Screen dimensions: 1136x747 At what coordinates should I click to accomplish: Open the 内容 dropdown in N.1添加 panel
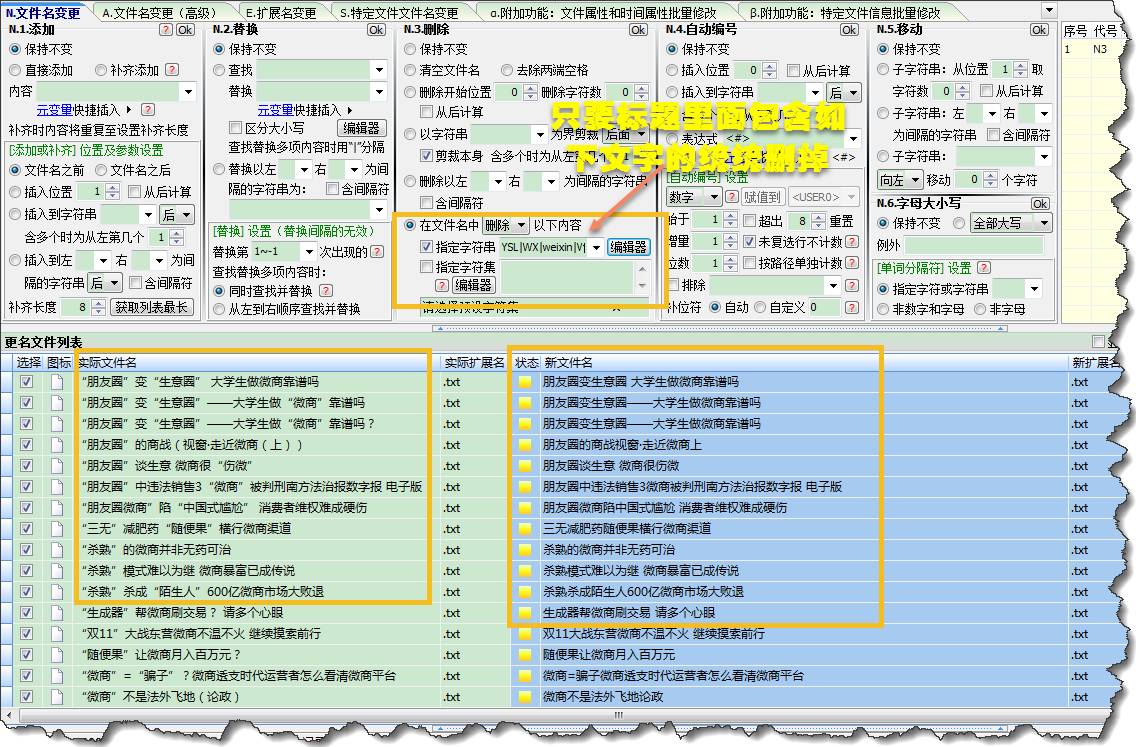187,92
